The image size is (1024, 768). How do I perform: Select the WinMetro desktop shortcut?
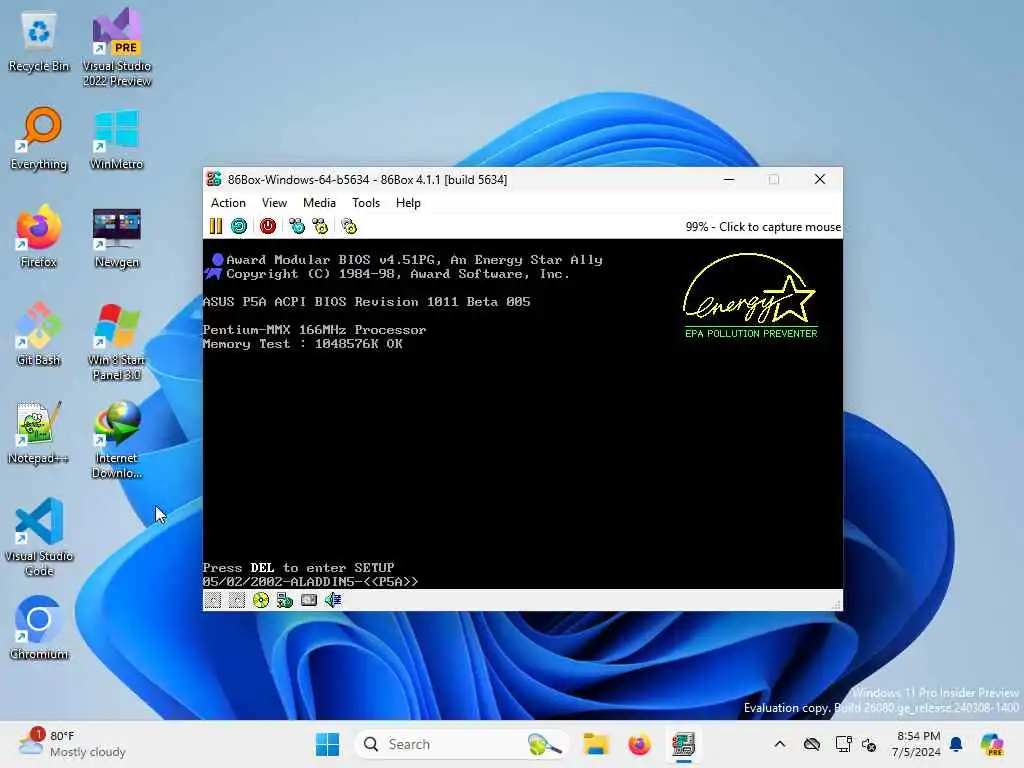116,139
